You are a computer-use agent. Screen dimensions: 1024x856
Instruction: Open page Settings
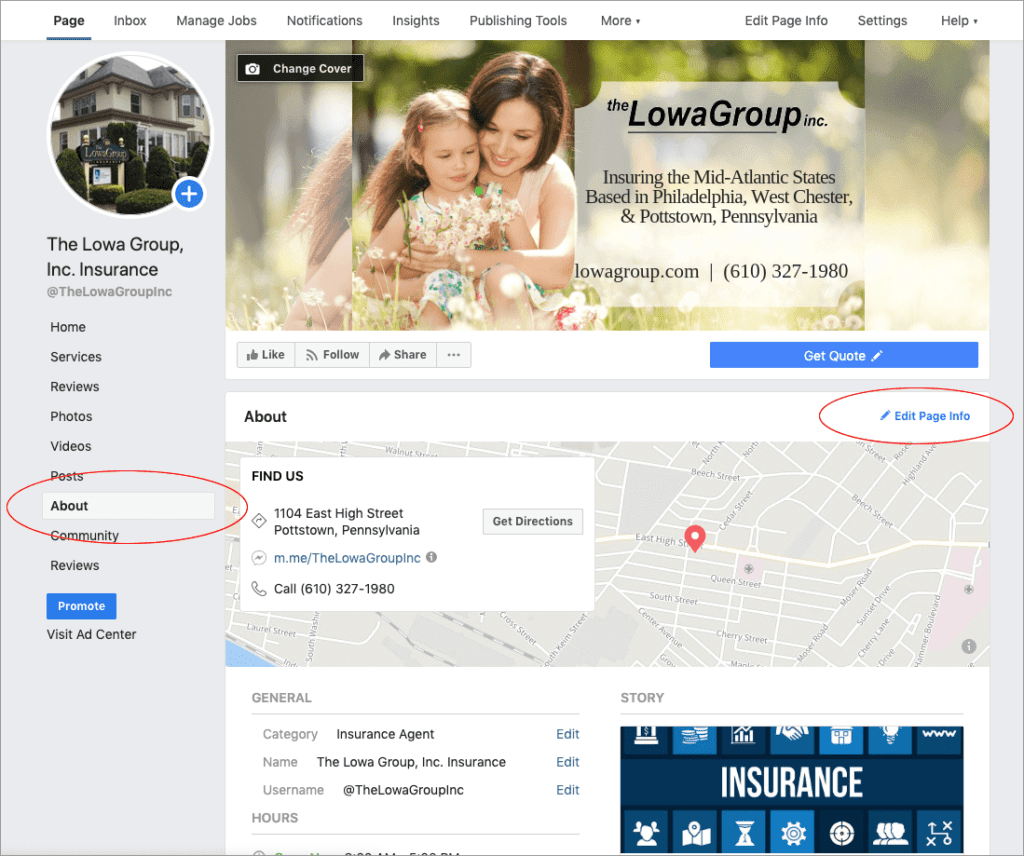(882, 21)
